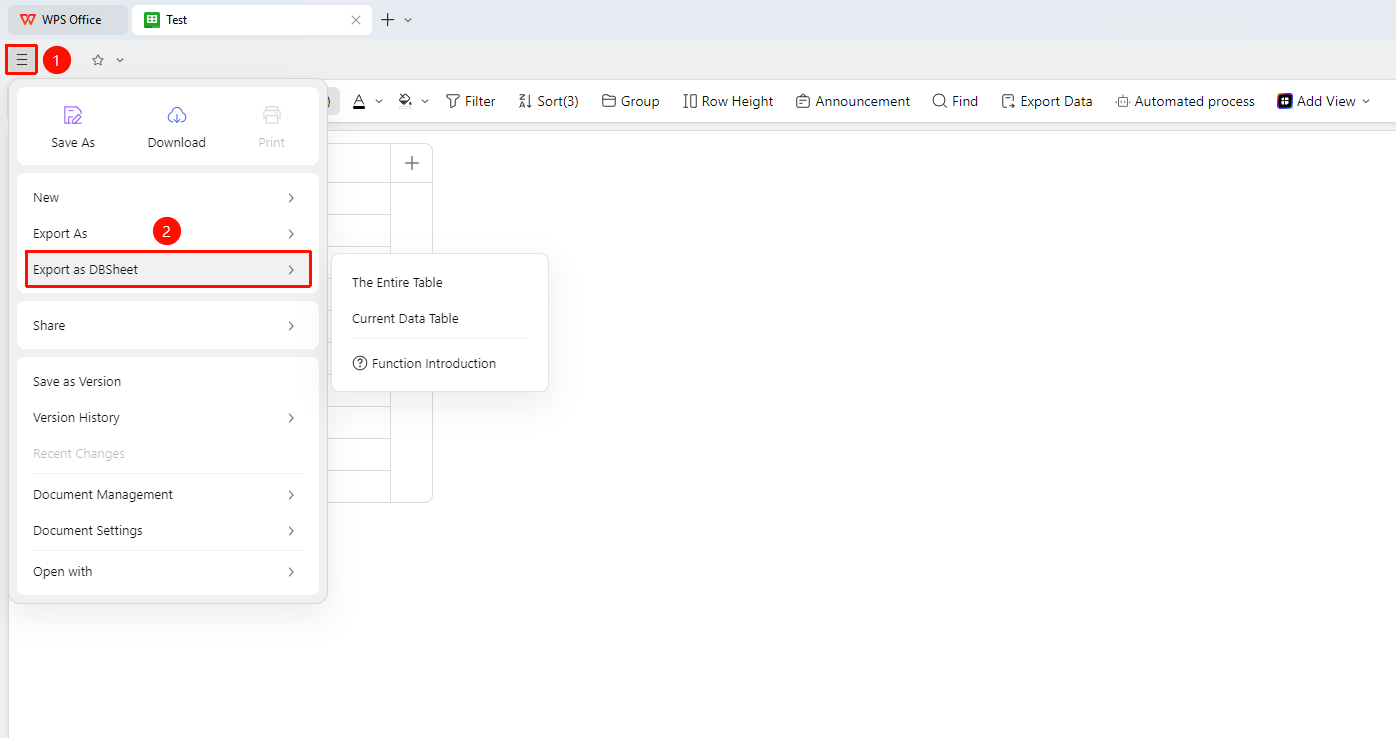Choose The Entire Table option
The height and width of the screenshot is (738, 1396).
(x=440, y=283)
